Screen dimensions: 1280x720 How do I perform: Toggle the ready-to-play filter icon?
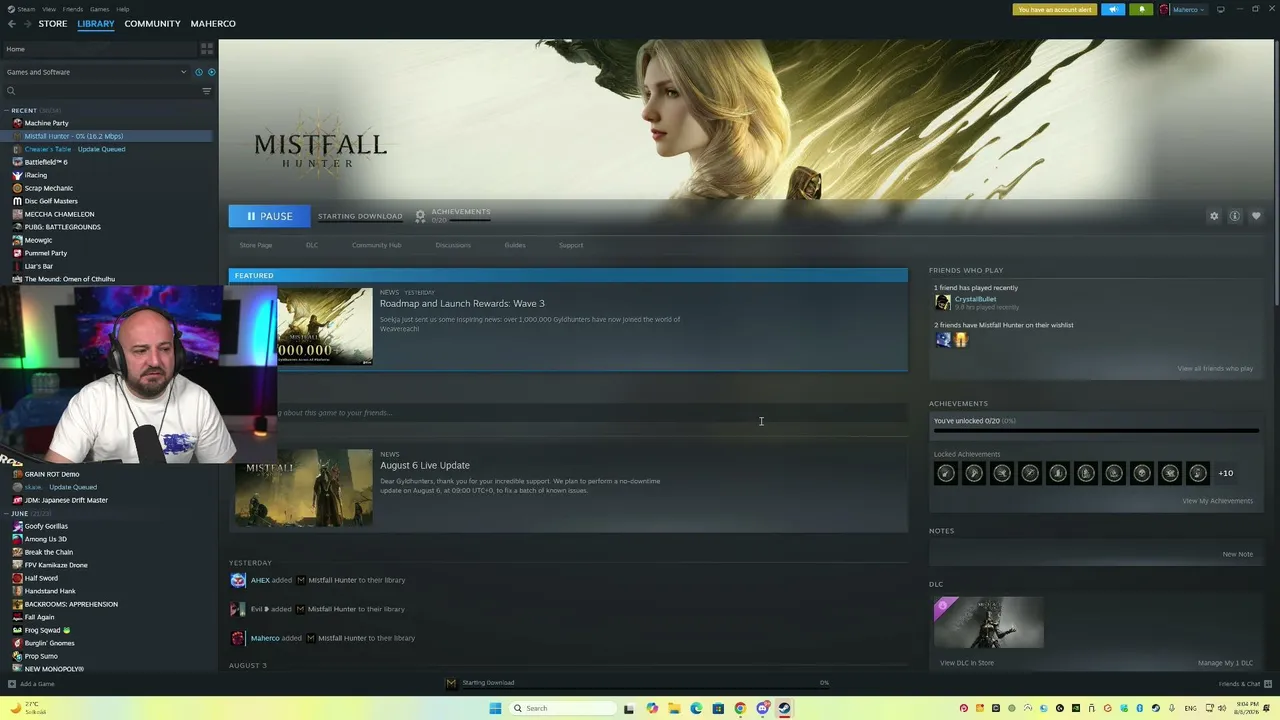(211, 72)
